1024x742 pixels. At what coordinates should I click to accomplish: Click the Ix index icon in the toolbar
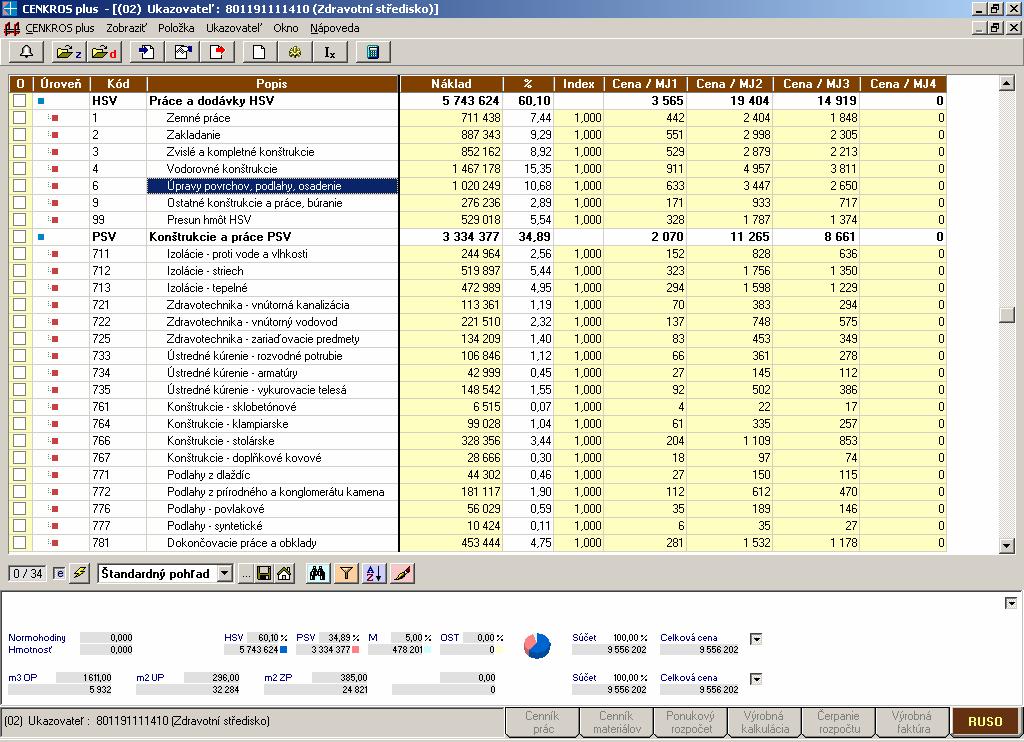pos(330,52)
